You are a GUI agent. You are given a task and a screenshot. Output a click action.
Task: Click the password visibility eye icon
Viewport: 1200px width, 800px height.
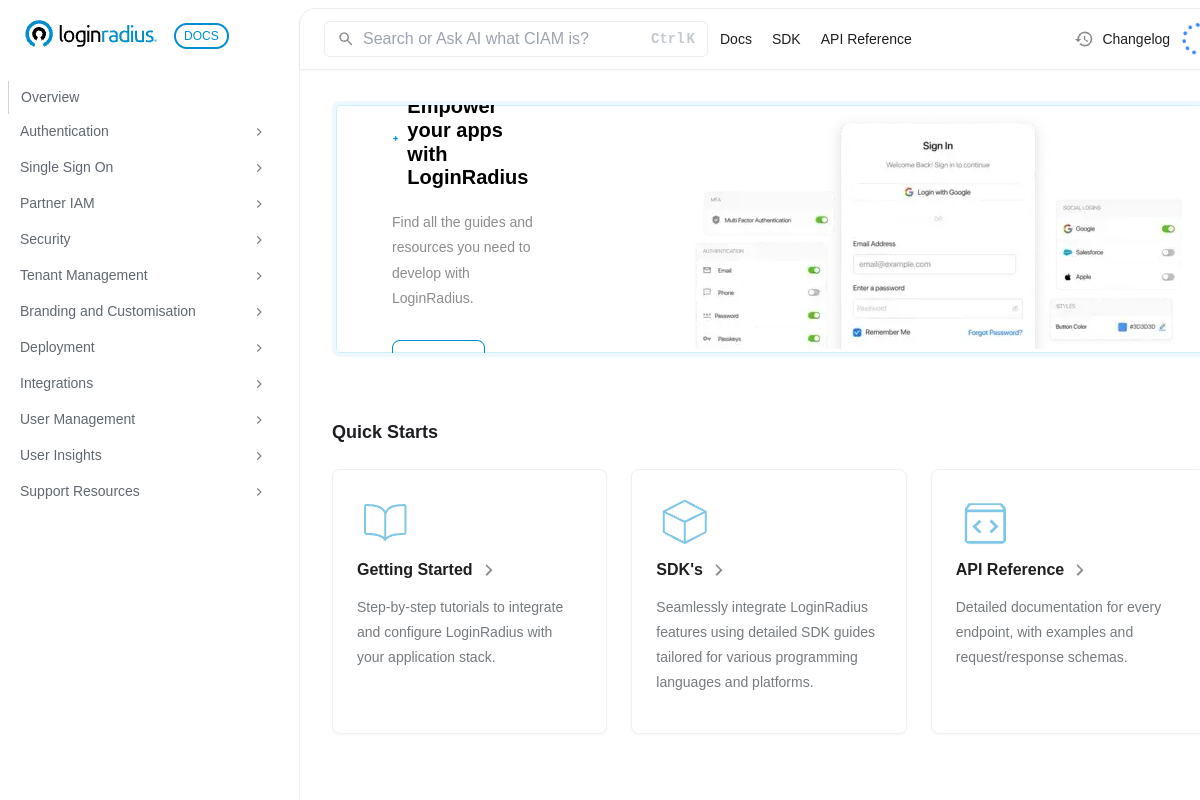(x=1015, y=308)
